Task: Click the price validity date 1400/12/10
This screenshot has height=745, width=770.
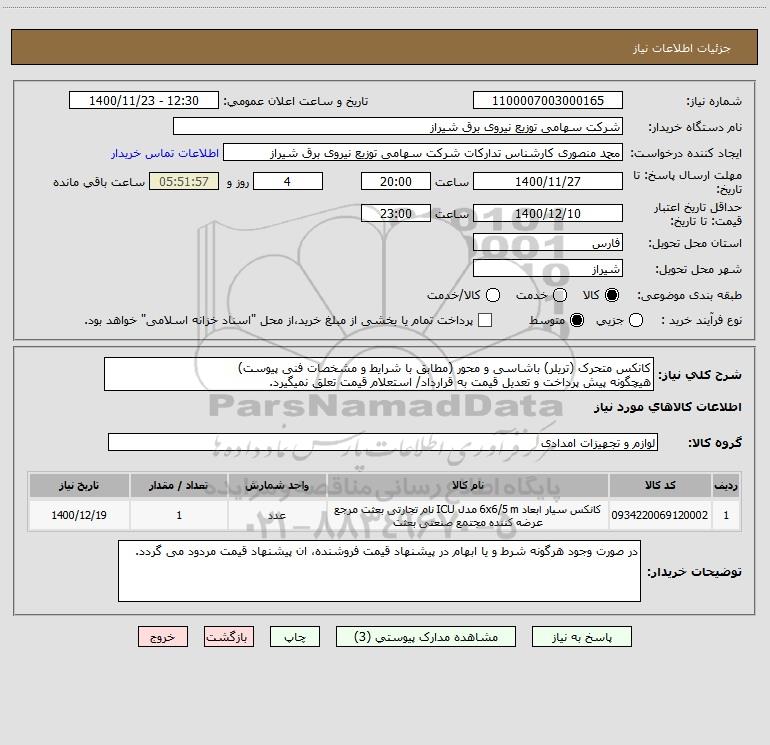Action: point(548,213)
